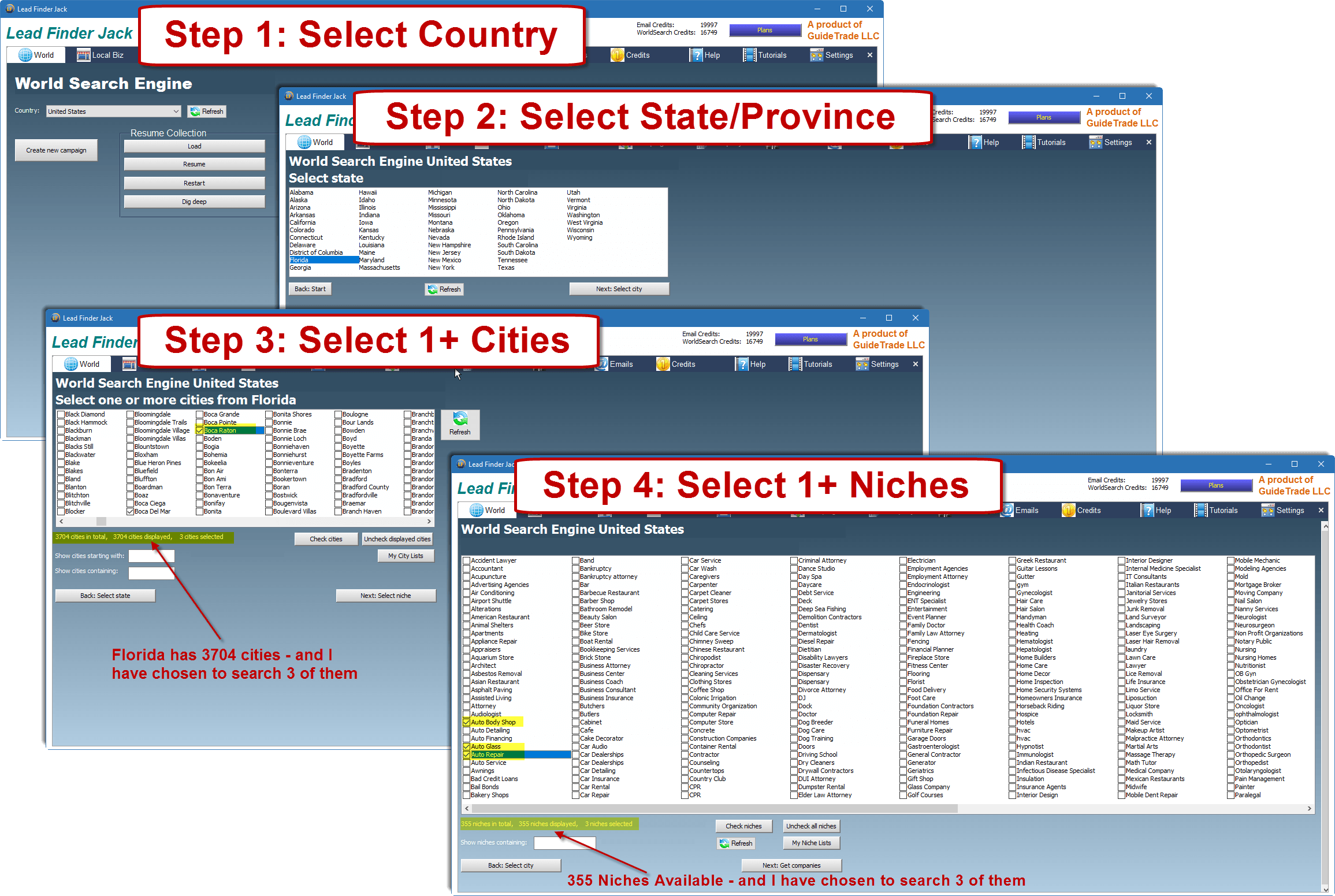Check the Boca Del Mar city checkbox
The height and width of the screenshot is (896, 1335).
click(131, 511)
